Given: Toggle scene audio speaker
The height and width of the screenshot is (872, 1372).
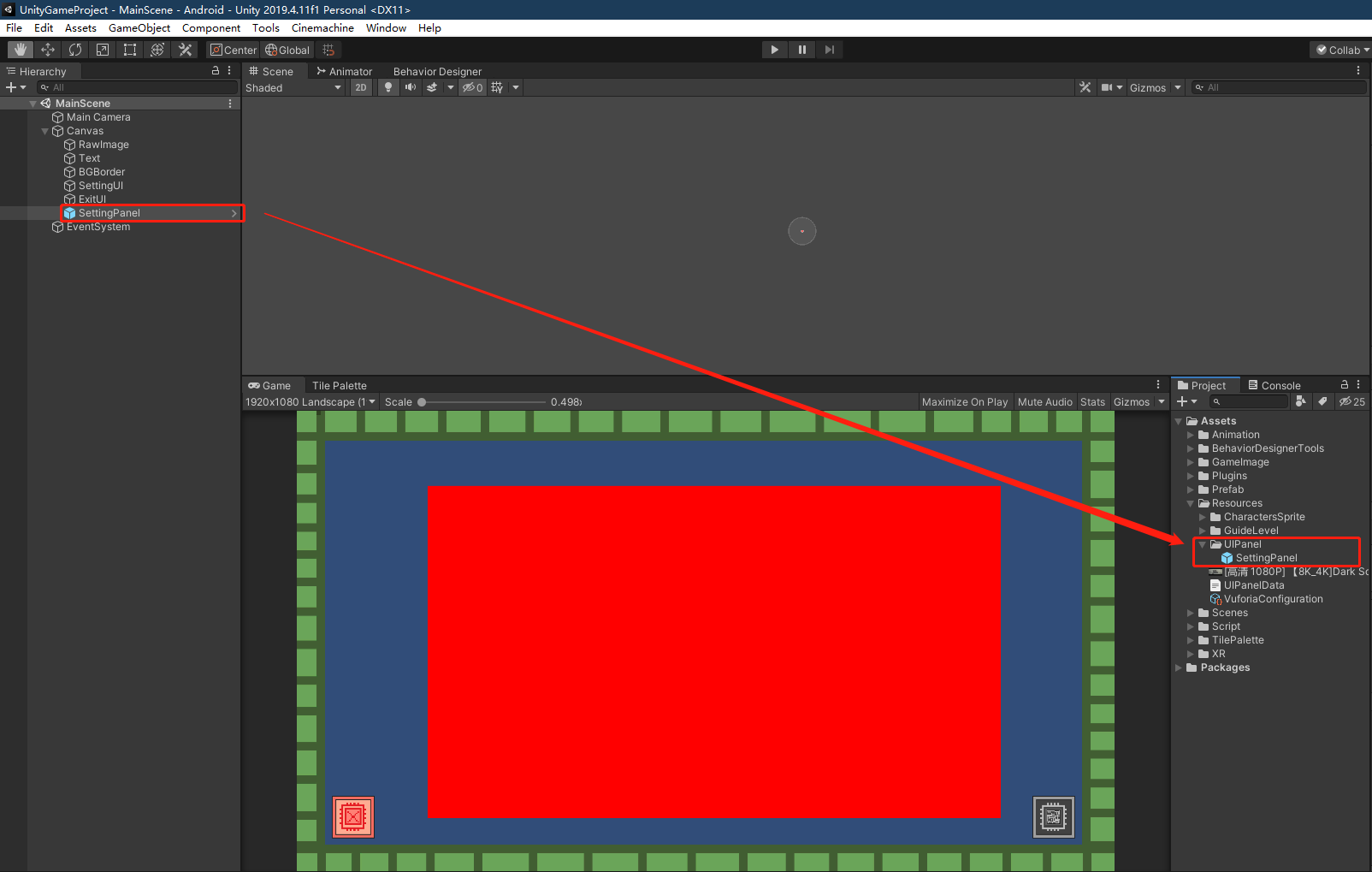Looking at the screenshot, I should (411, 87).
